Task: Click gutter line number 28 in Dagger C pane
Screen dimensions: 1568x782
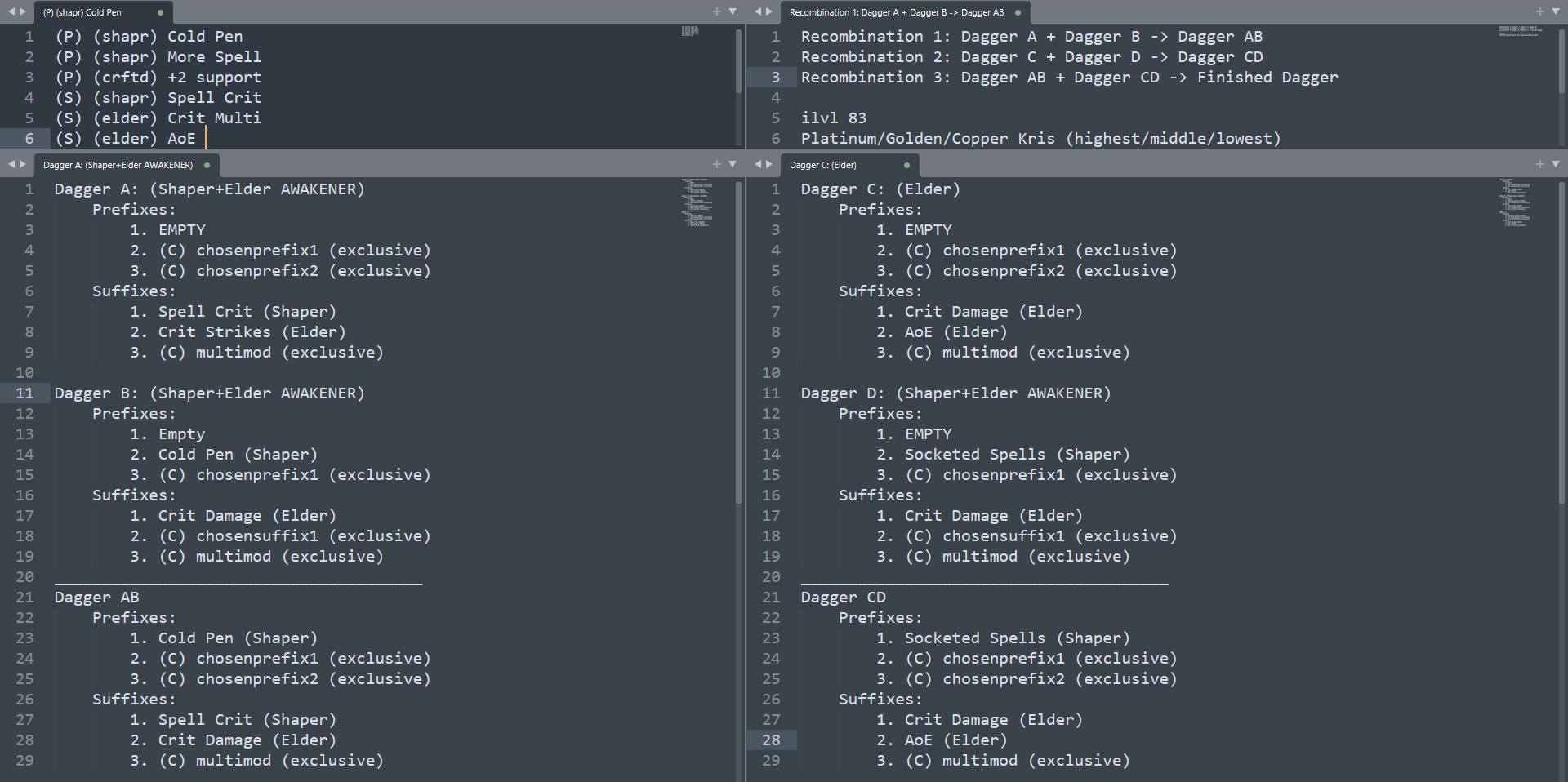Action: pyautogui.click(x=771, y=740)
